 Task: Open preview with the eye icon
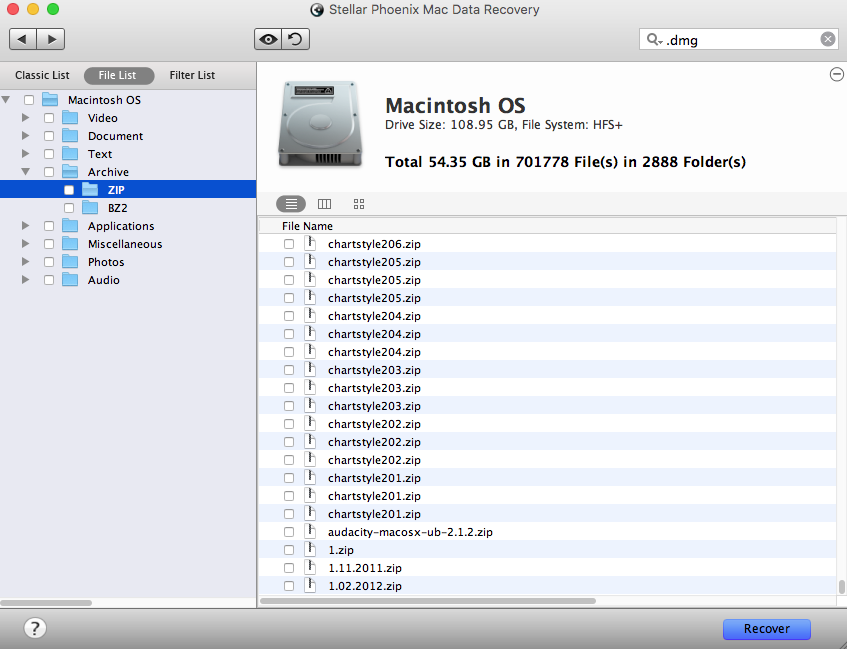[x=268, y=39]
